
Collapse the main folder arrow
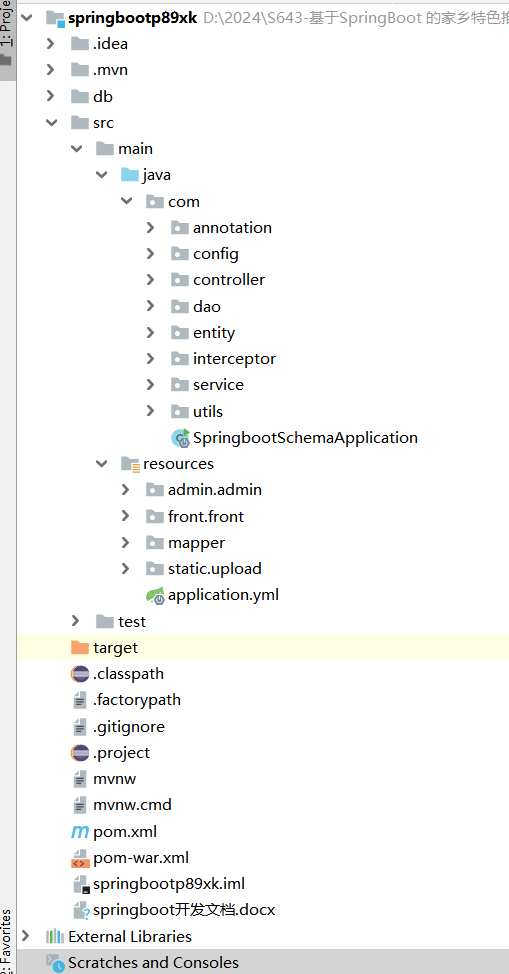click(x=76, y=148)
